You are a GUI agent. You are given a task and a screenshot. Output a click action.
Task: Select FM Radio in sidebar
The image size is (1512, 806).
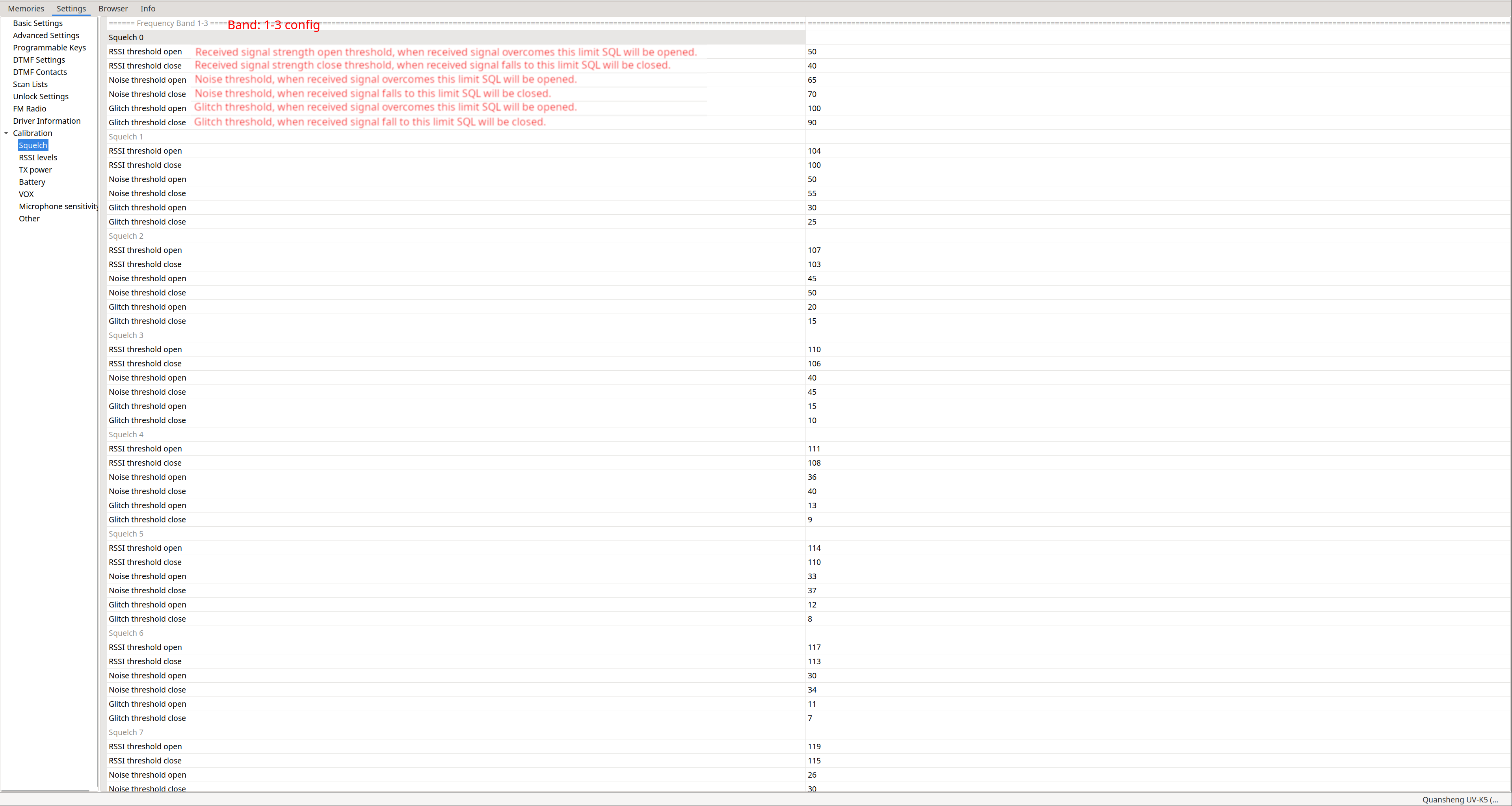click(29, 108)
